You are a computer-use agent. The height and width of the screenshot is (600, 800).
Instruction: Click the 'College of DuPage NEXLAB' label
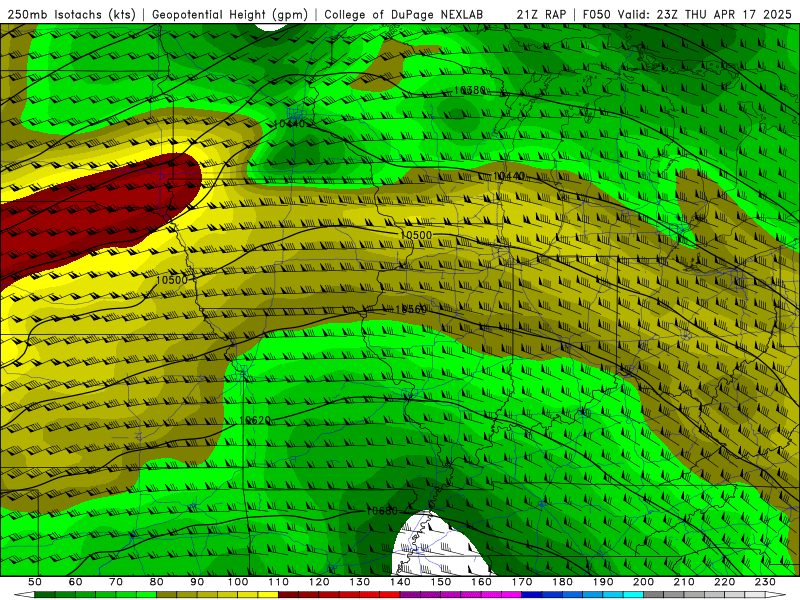click(x=403, y=14)
